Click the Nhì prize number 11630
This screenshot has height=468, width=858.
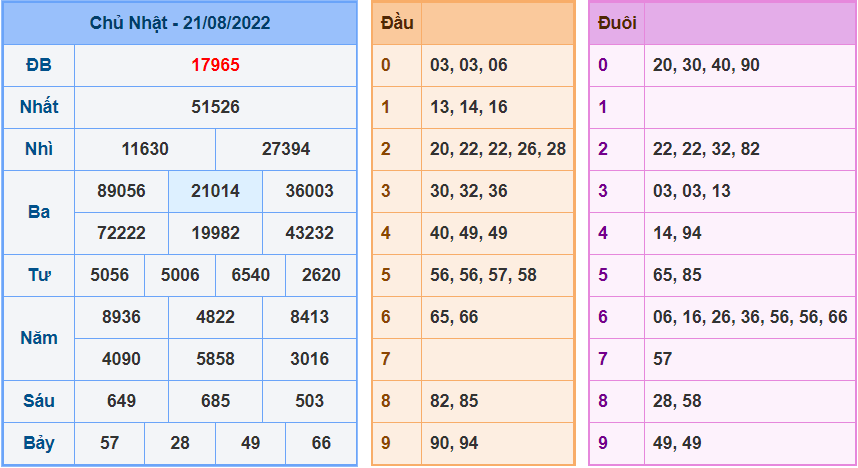(145, 149)
